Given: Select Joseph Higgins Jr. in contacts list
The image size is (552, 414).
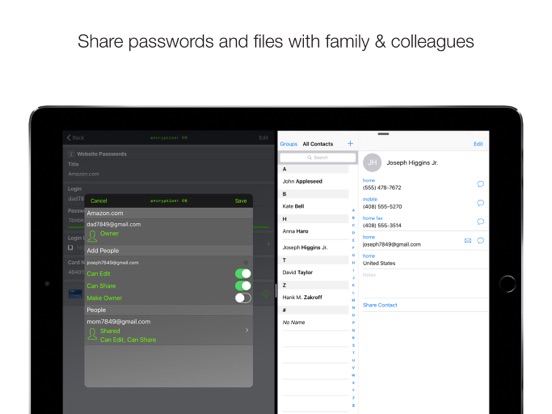Looking at the screenshot, I should [305, 247].
